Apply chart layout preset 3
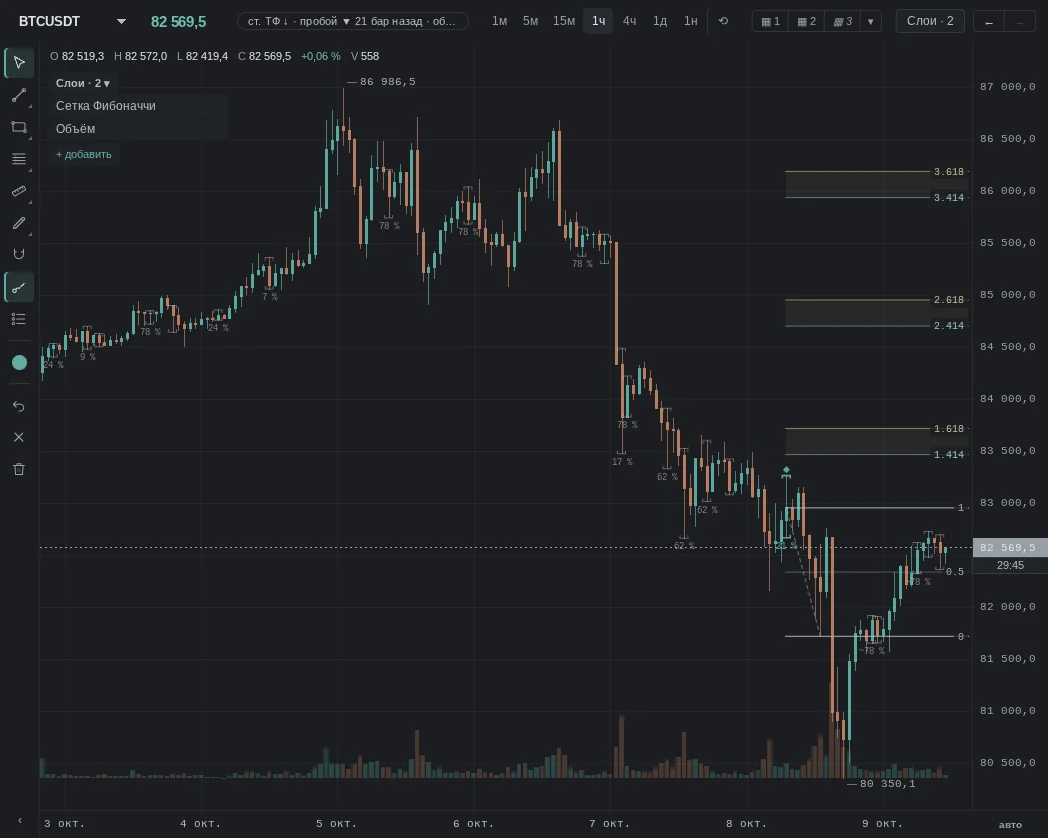 (843, 21)
